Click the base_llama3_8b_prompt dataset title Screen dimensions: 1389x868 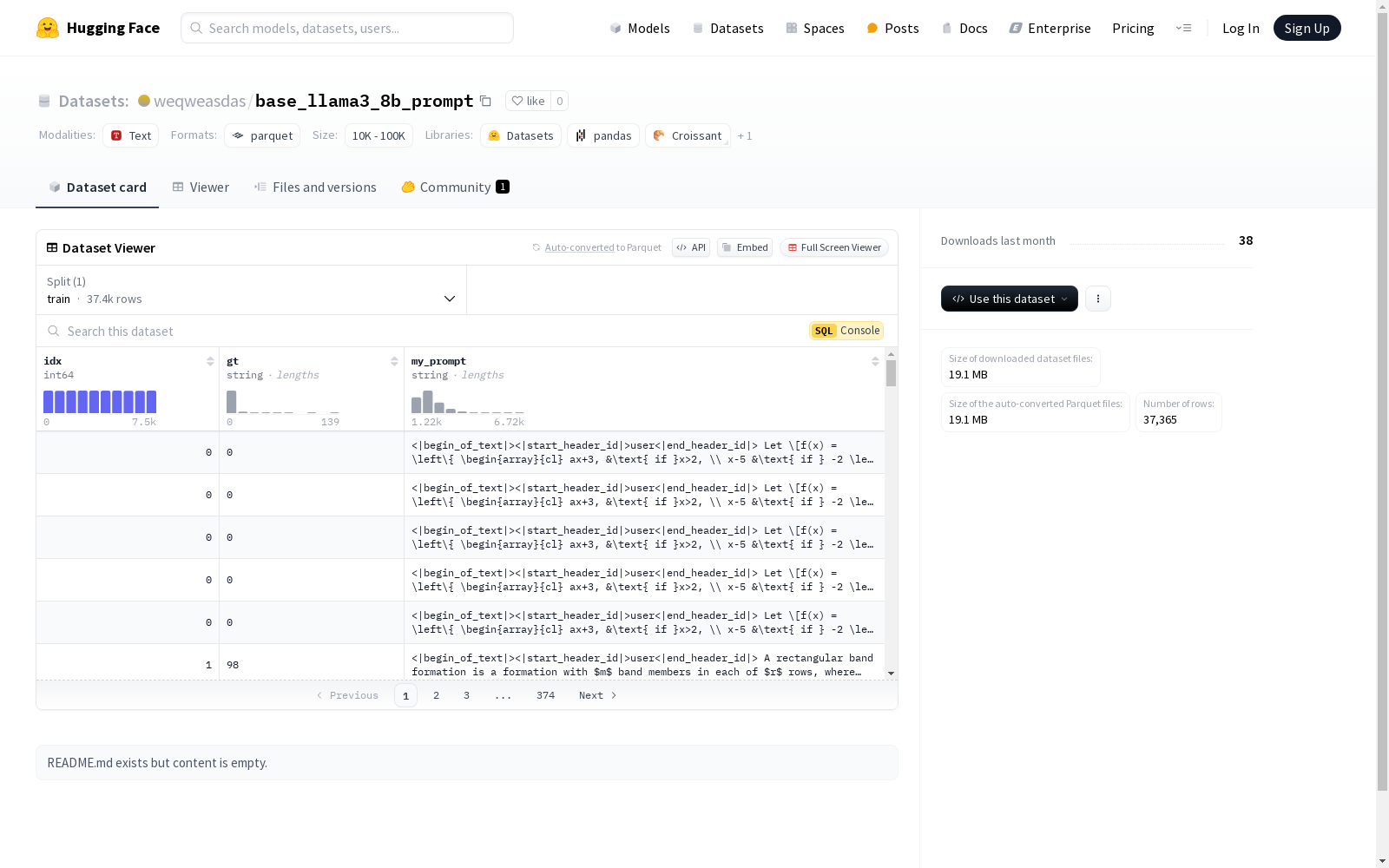click(x=365, y=102)
